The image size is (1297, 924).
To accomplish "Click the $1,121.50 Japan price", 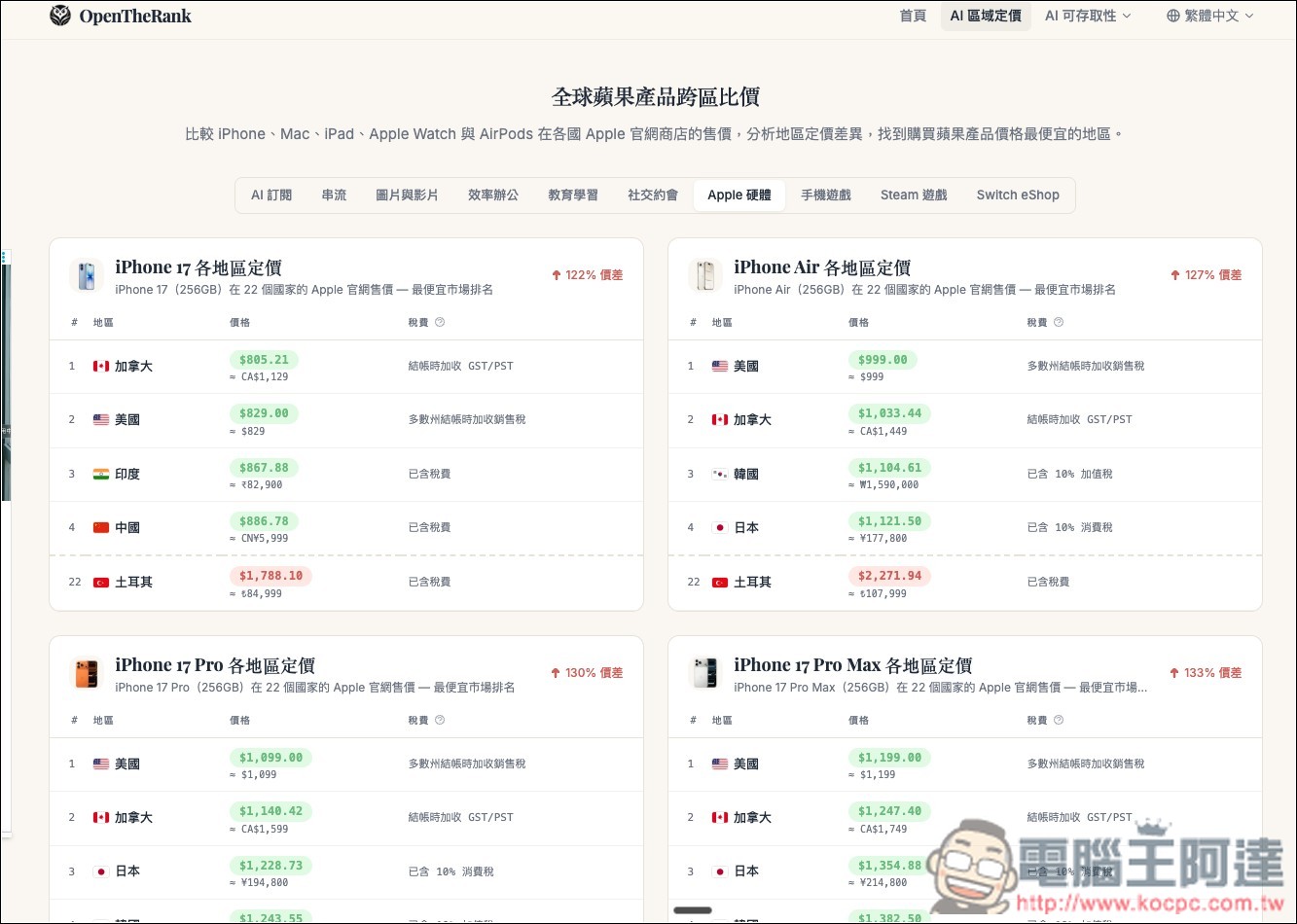I will tap(889, 521).
